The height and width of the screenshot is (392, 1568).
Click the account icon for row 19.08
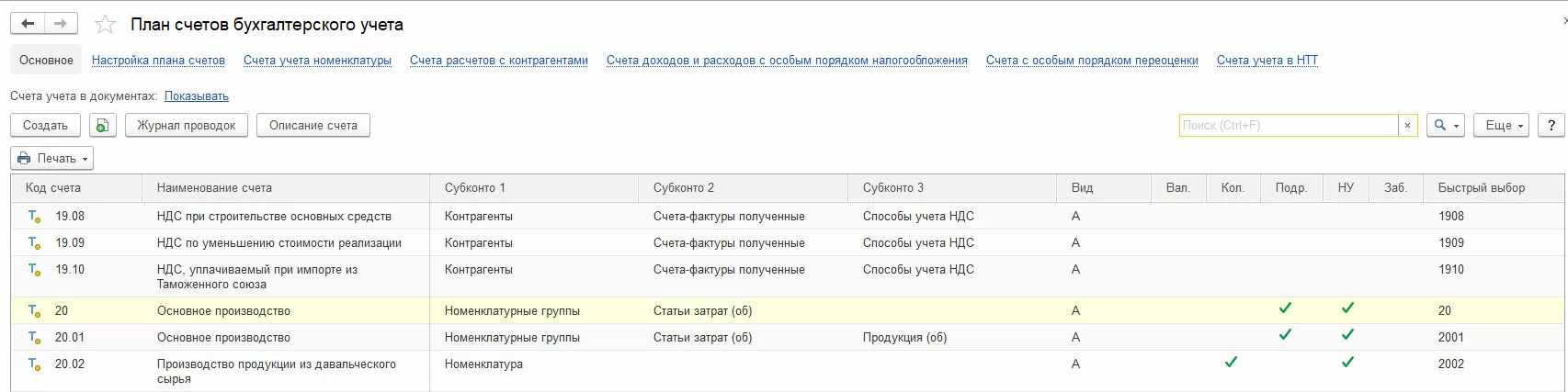[34, 217]
